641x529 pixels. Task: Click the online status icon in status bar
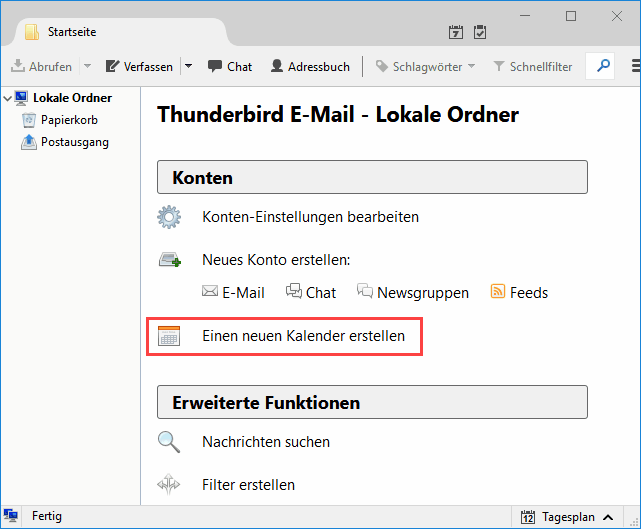coord(11,516)
